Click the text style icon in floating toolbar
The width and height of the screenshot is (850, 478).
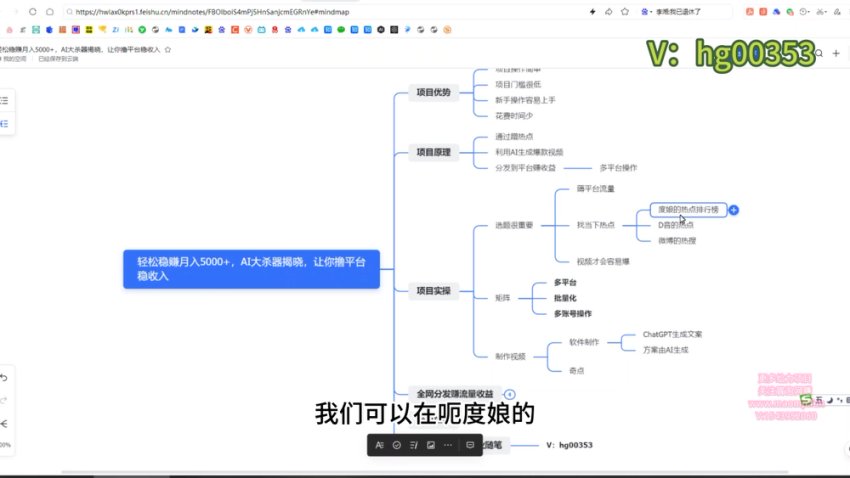[379, 444]
